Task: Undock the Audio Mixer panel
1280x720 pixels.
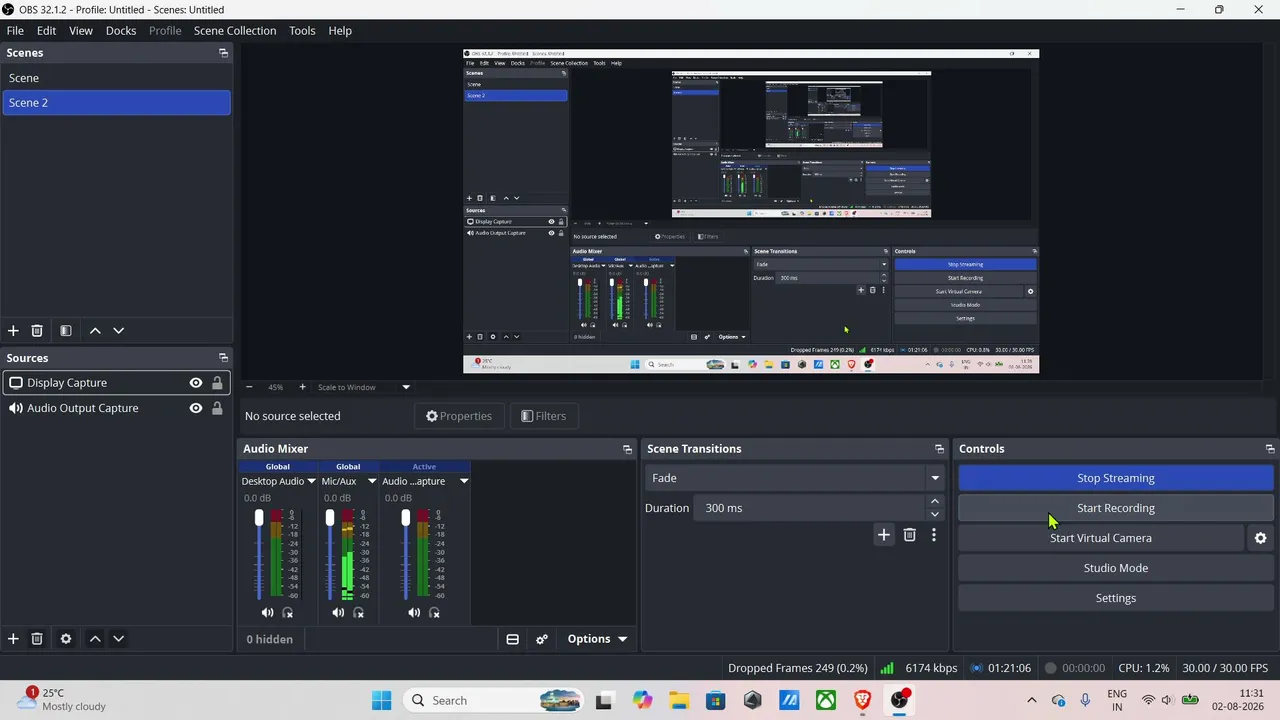Action: [627, 449]
